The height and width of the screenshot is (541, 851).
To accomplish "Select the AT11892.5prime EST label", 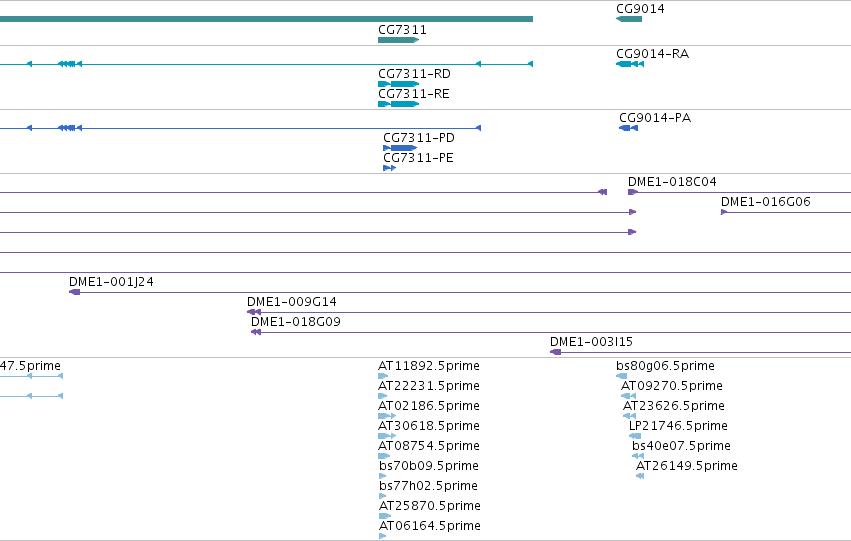I will tap(429, 366).
